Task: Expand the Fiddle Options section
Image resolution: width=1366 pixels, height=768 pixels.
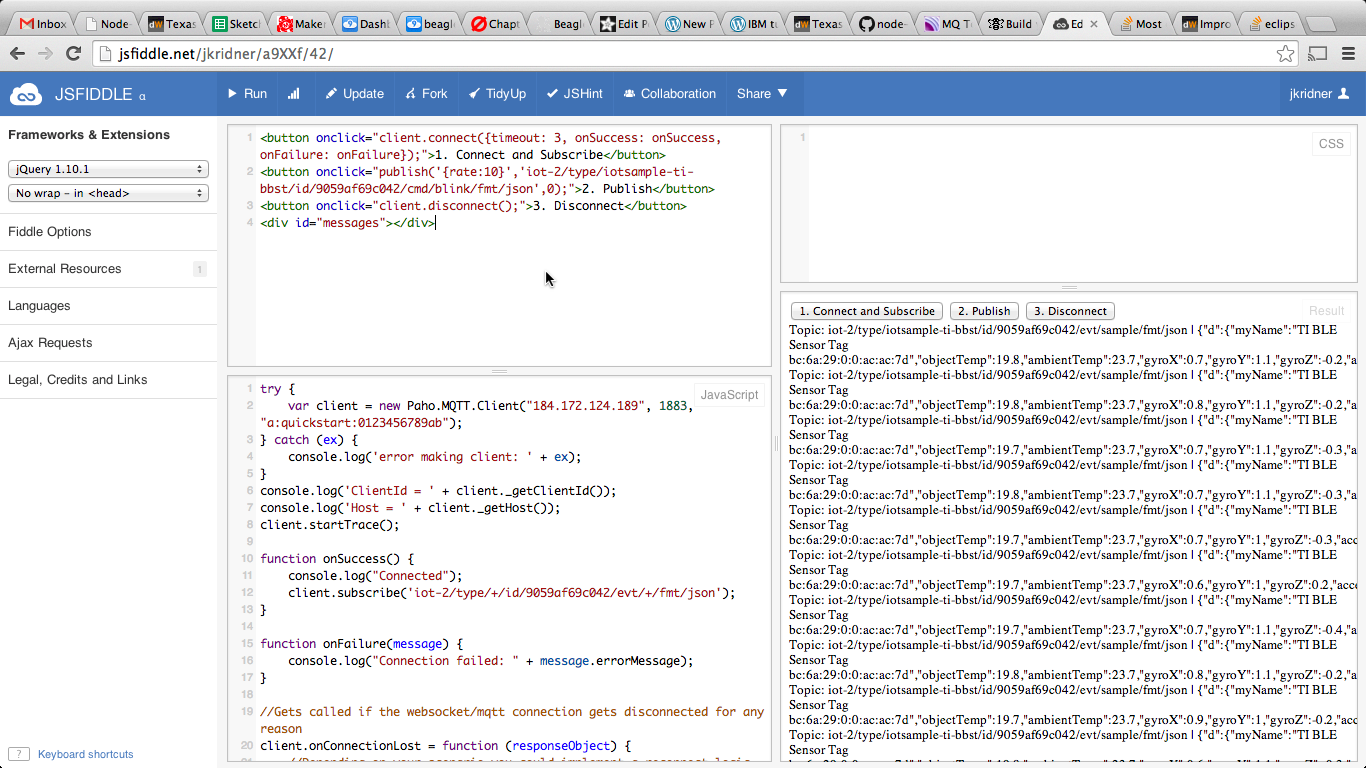Action: click(x=50, y=232)
